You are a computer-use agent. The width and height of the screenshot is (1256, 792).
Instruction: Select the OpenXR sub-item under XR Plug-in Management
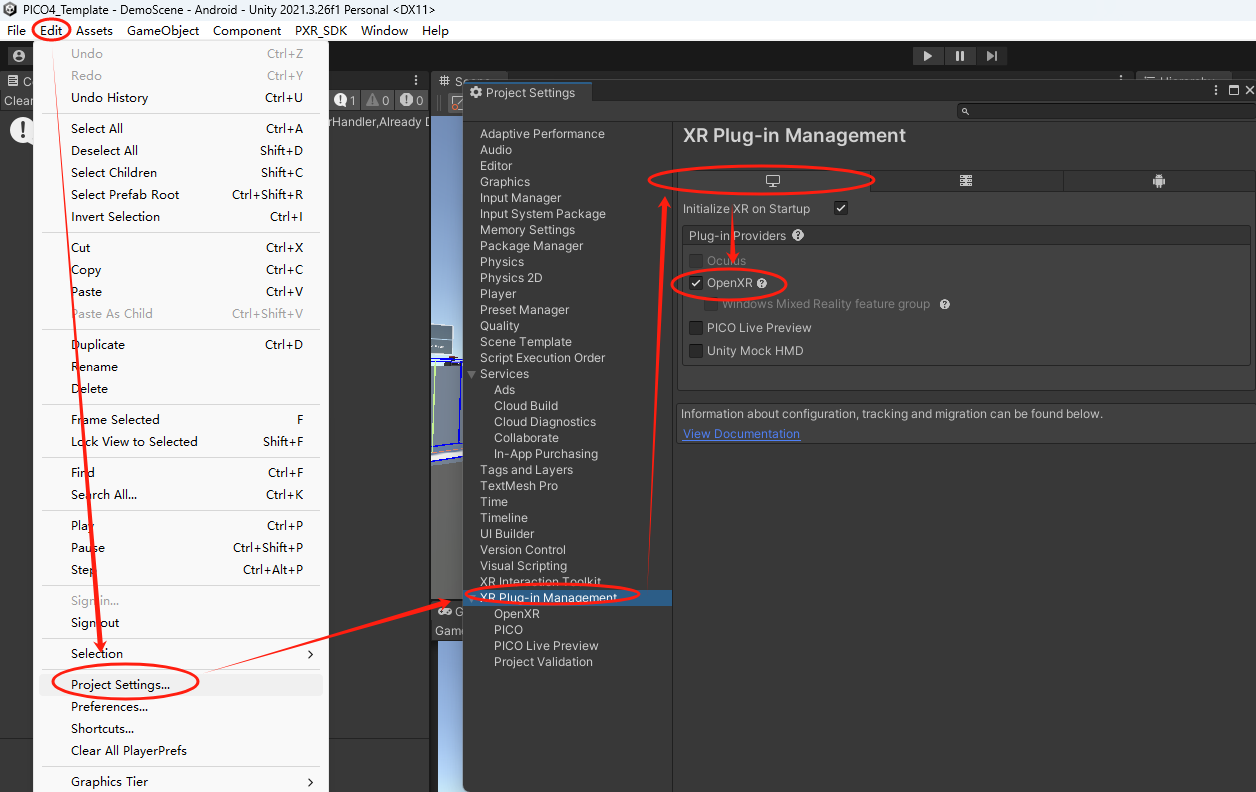[516, 614]
